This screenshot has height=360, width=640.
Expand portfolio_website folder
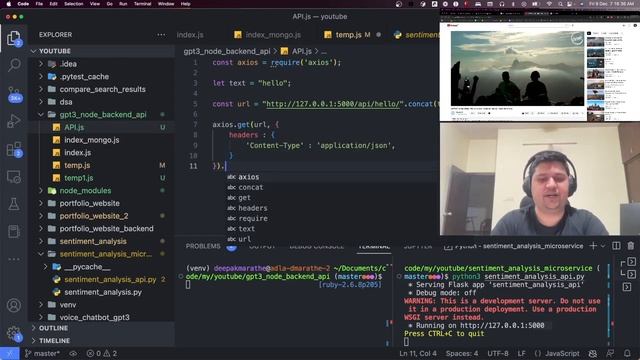point(41,203)
